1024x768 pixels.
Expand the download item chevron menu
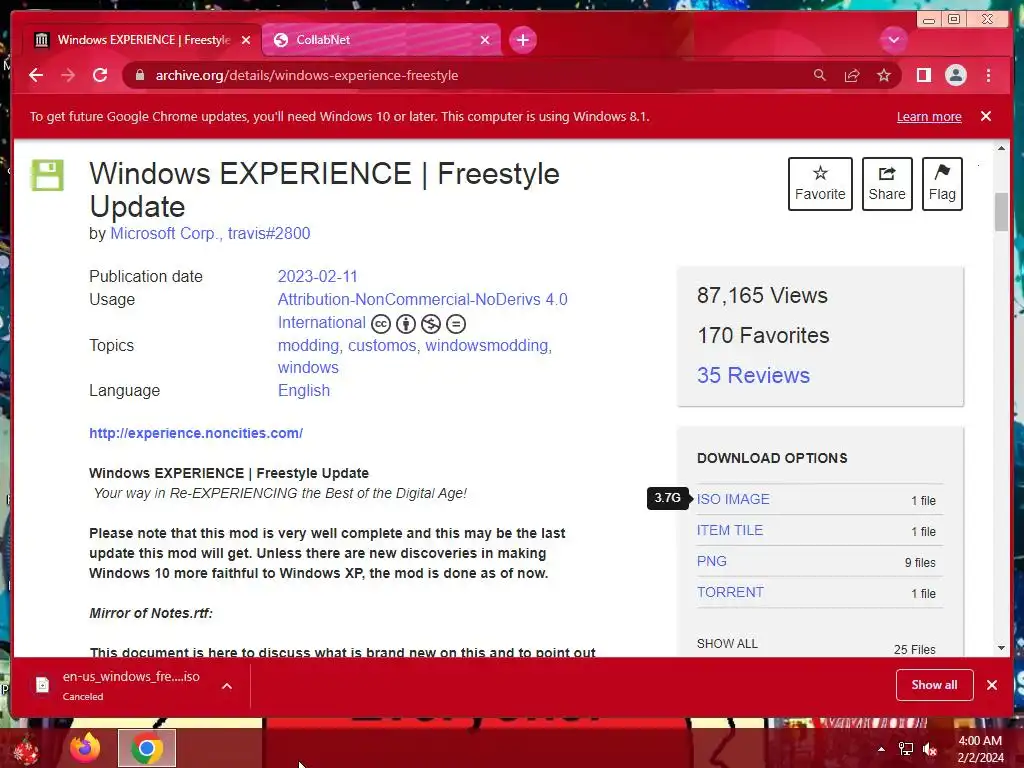pos(227,686)
